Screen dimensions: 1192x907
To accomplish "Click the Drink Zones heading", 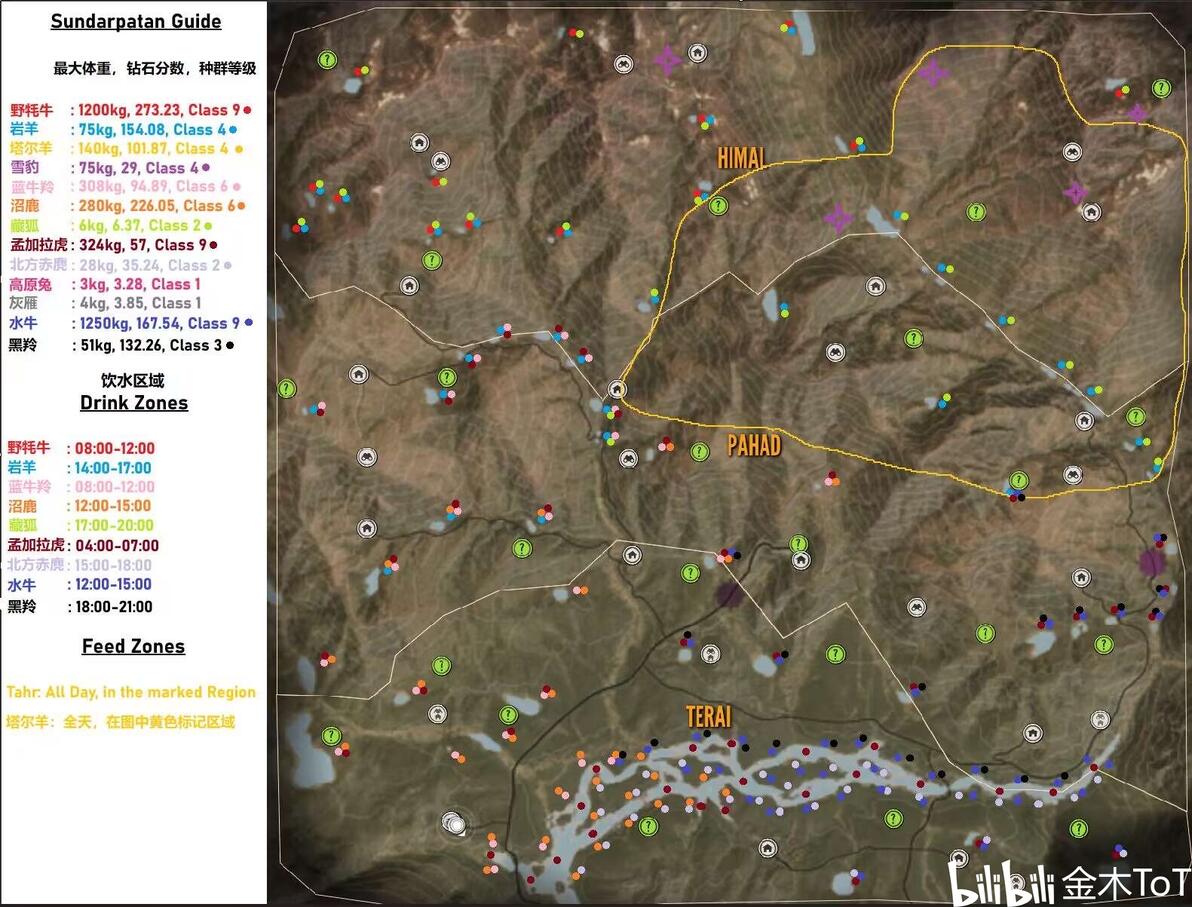I will point(134,403).
